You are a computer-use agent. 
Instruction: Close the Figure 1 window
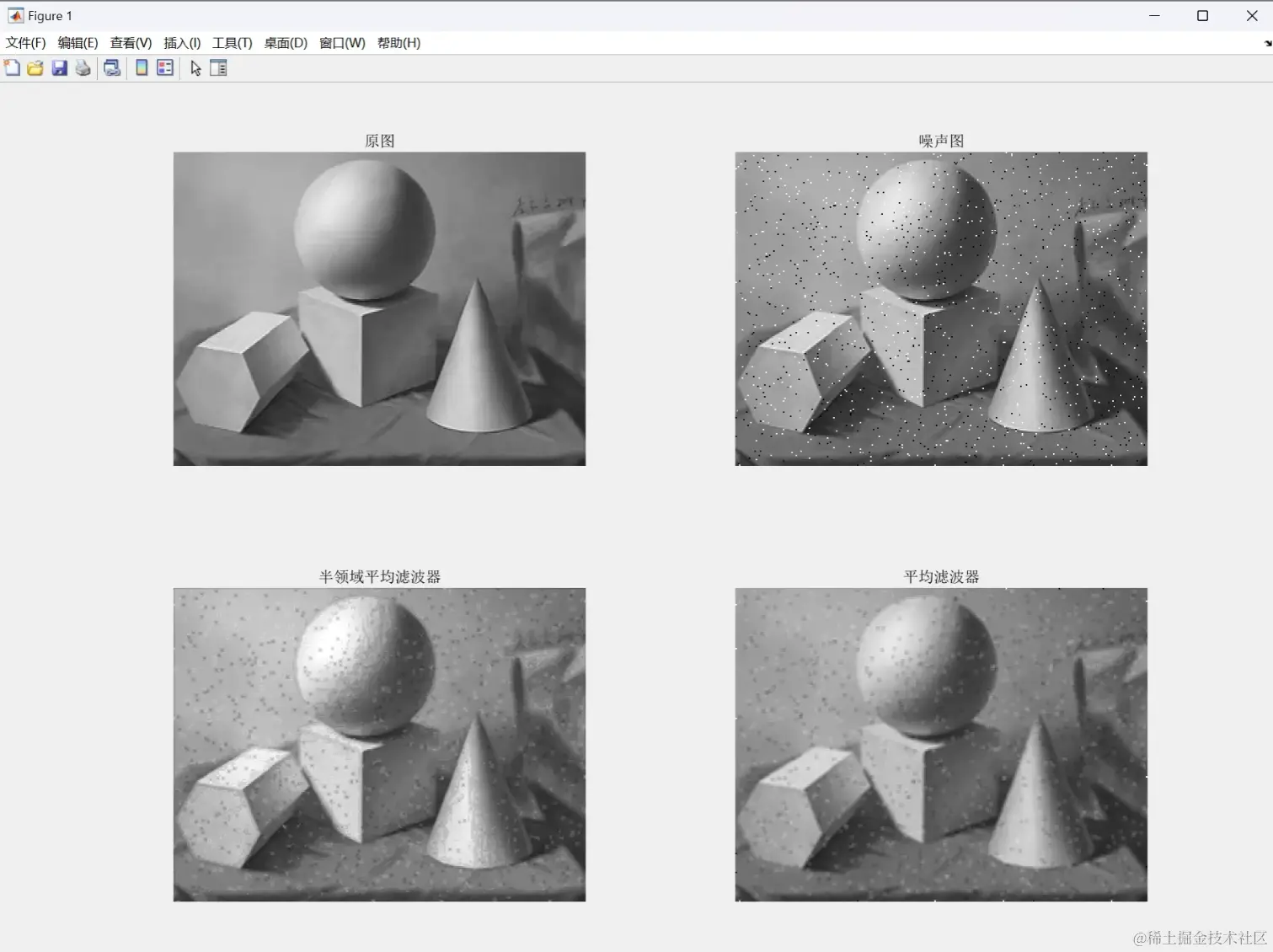click(1251, 15)
